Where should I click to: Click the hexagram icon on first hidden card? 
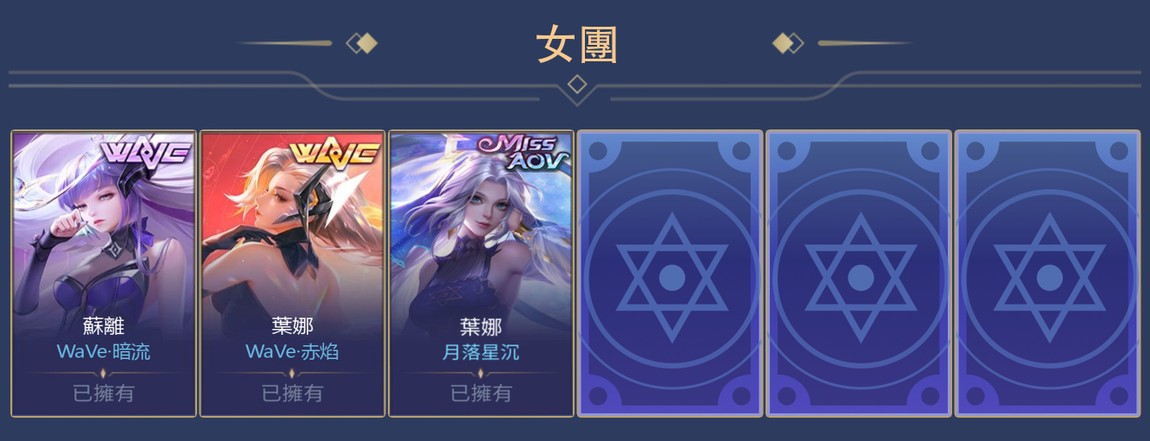click(x=671, y=277)
